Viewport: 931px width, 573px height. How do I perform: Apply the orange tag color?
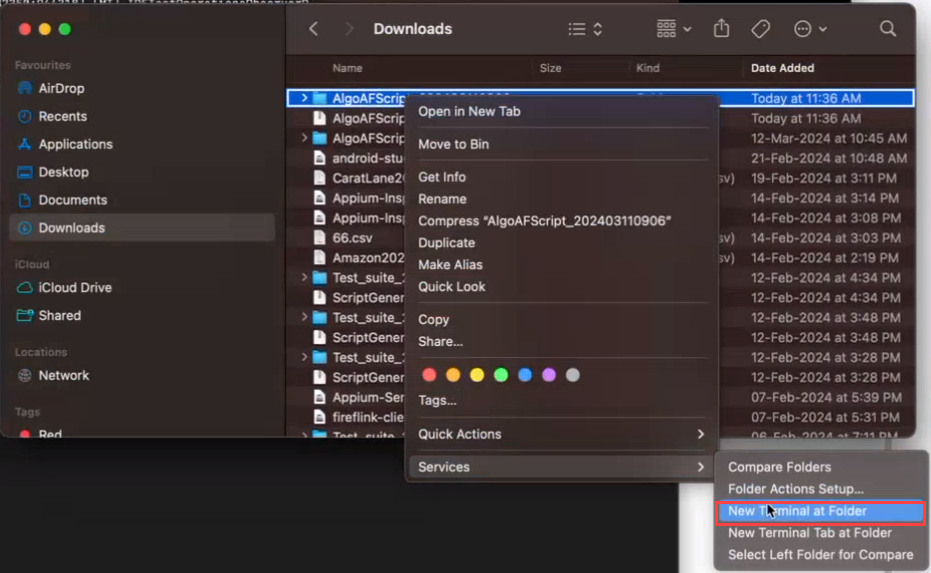pos(453,375)
